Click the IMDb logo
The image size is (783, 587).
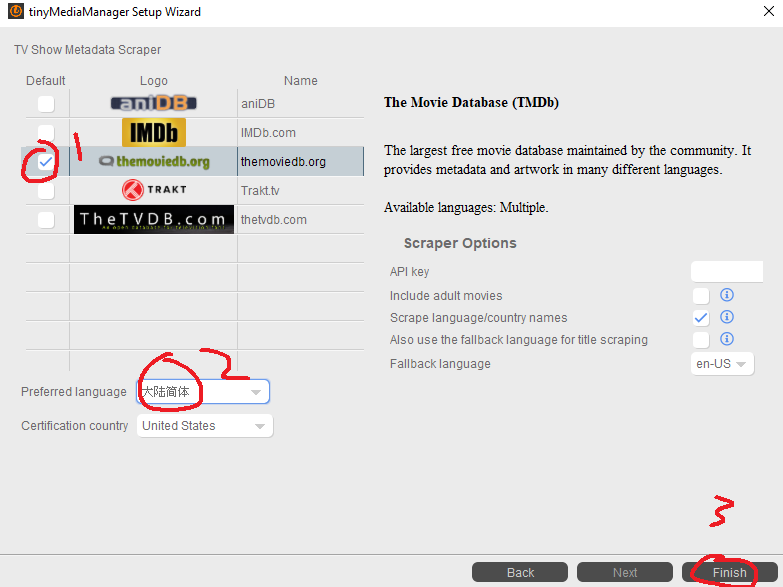[x=154, y=132]
